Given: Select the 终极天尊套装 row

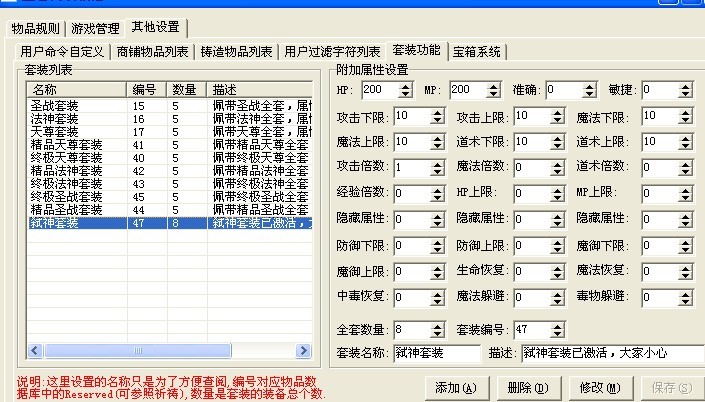Looking at the screenshot, I should 170,158.
